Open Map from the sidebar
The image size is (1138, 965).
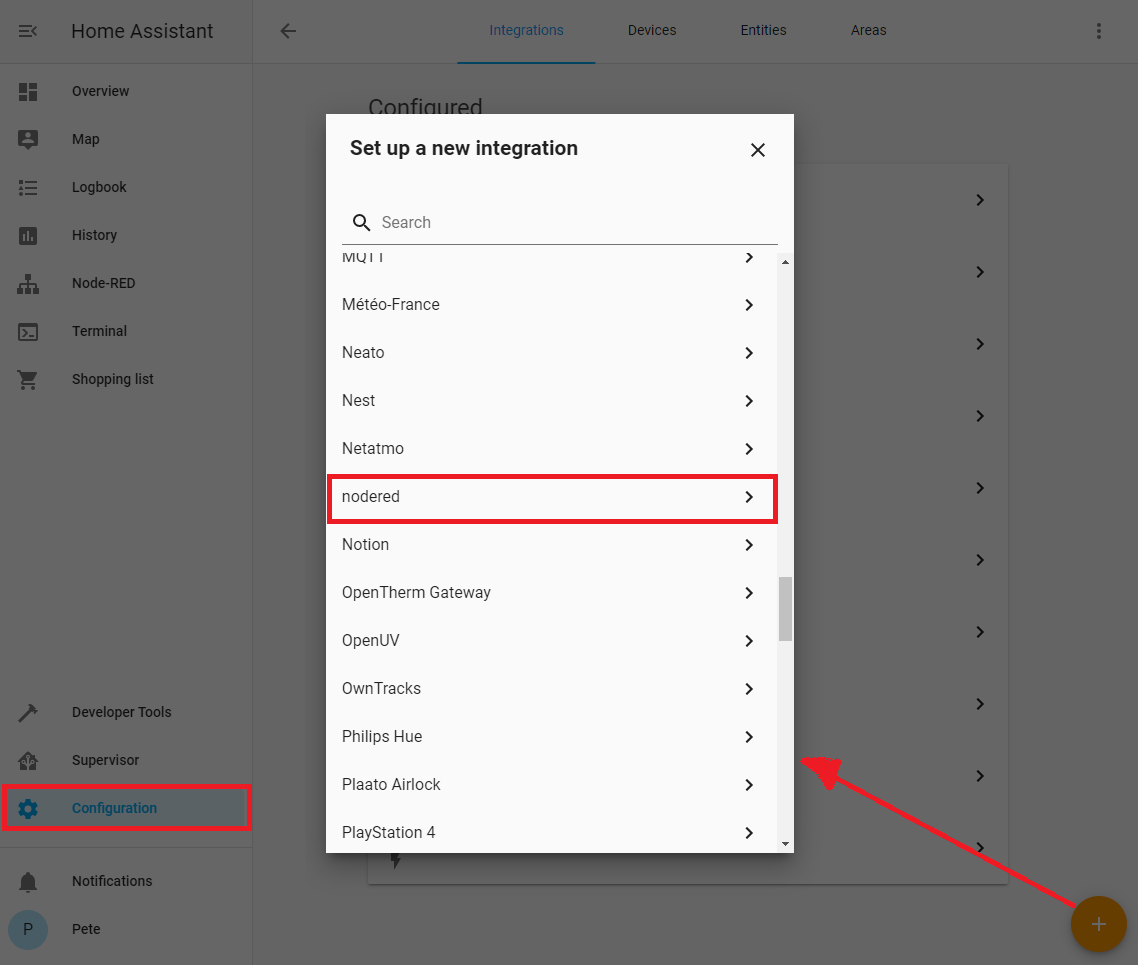click(x=126, y=139)
